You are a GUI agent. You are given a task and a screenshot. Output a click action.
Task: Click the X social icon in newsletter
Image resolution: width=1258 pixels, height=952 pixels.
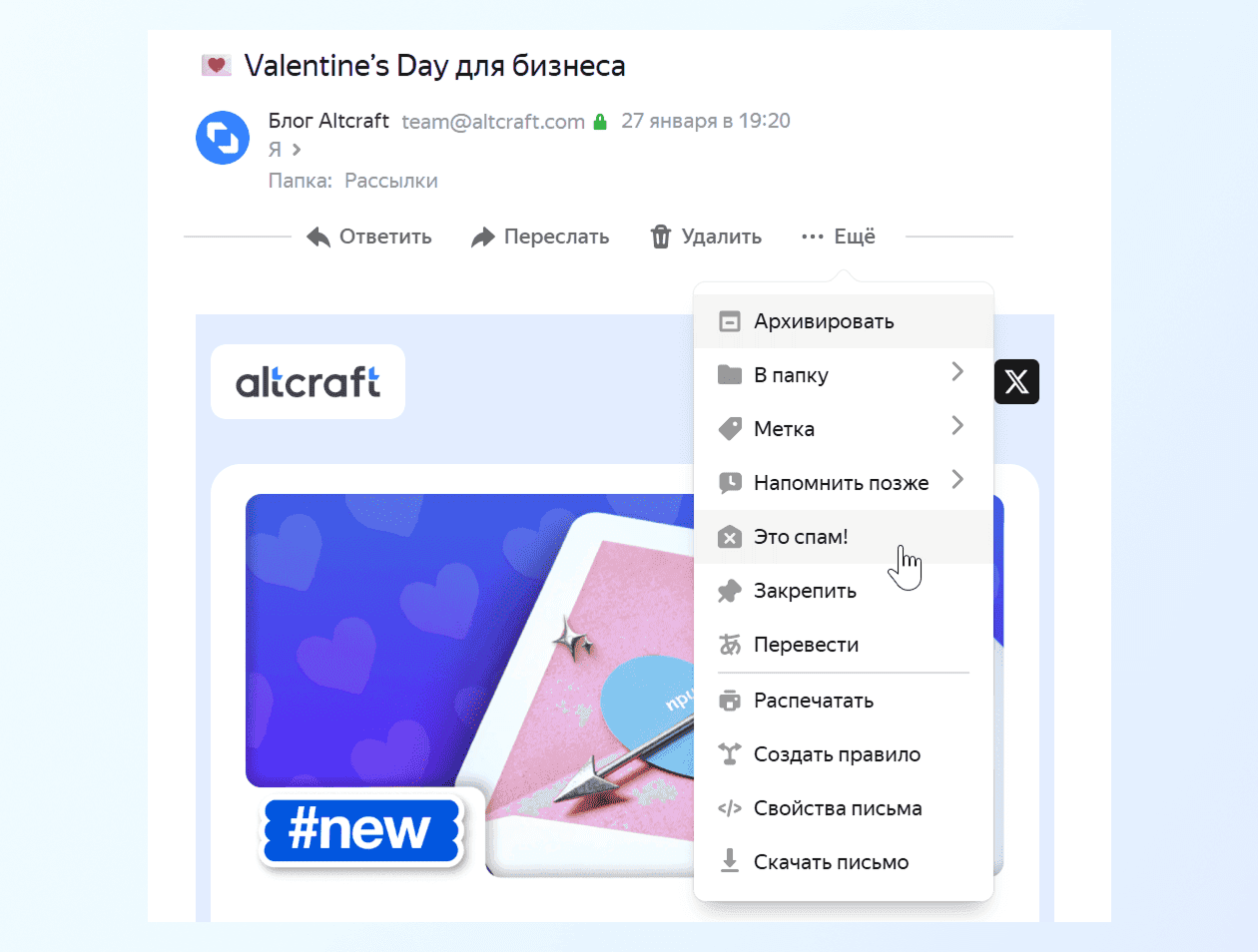[x=1016, y=381]
